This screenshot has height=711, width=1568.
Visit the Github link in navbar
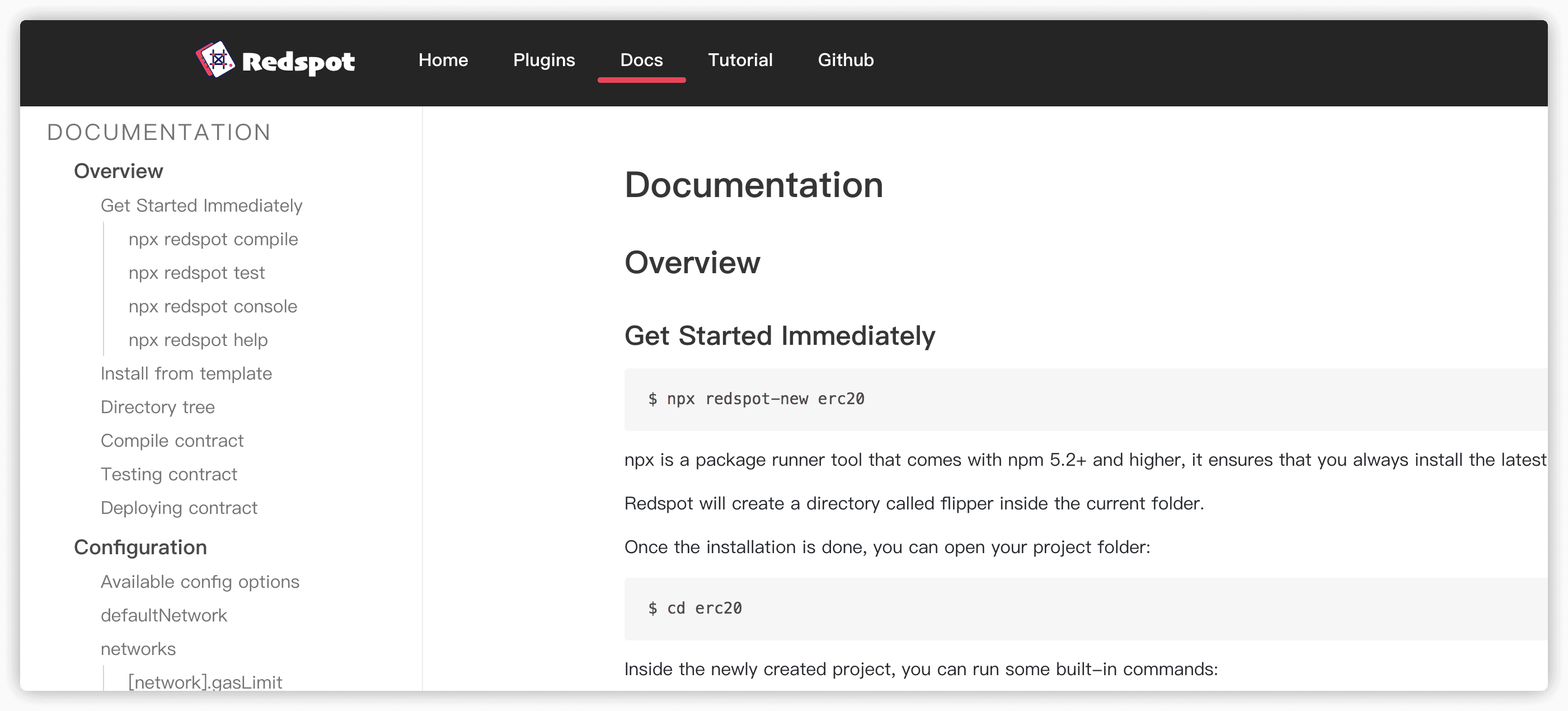click(x=846, y=60)
